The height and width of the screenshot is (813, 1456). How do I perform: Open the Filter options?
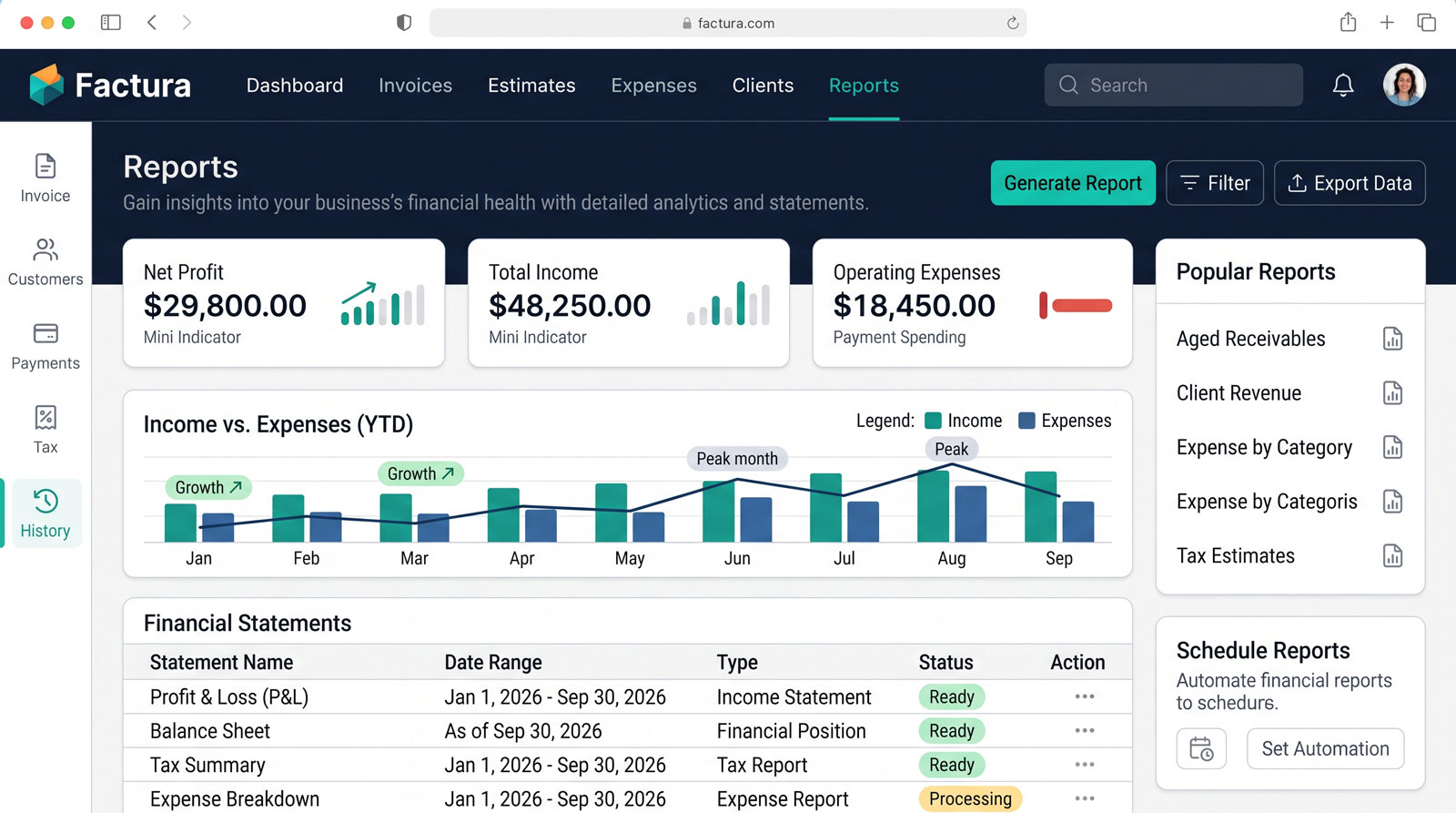coord(1215,183)
